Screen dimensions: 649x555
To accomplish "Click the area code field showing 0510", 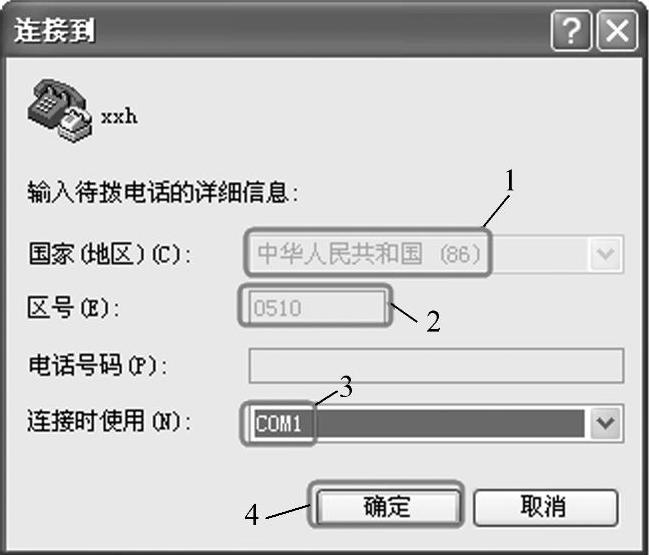I will pos(317,308).
